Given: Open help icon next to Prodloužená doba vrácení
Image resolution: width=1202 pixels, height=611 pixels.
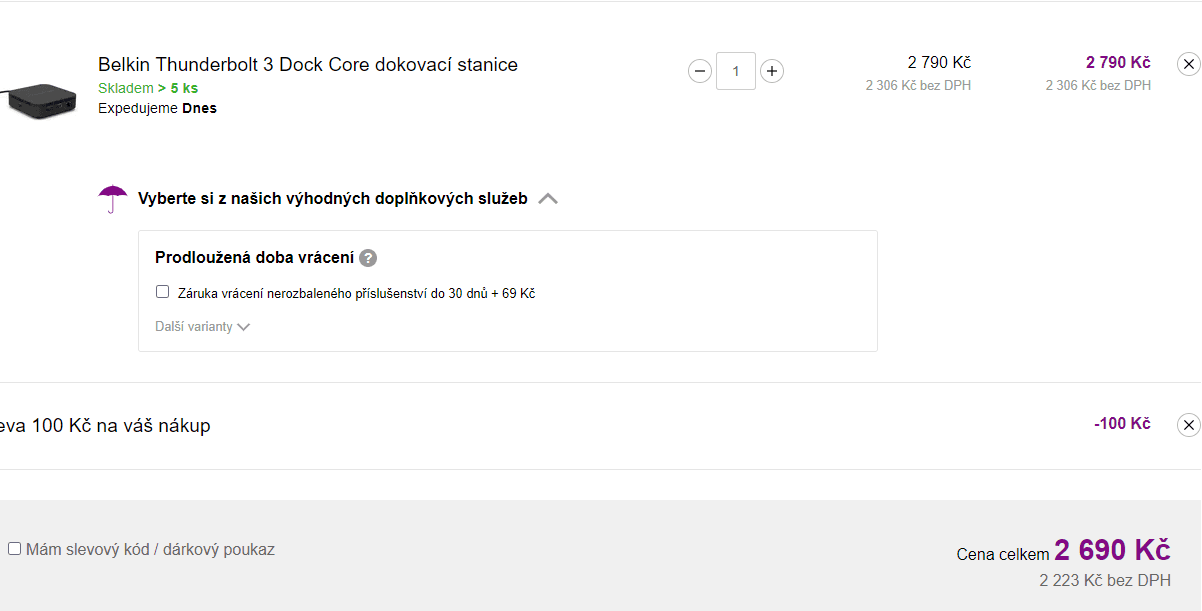Looking at the screenshot, I should click(368, 258).
